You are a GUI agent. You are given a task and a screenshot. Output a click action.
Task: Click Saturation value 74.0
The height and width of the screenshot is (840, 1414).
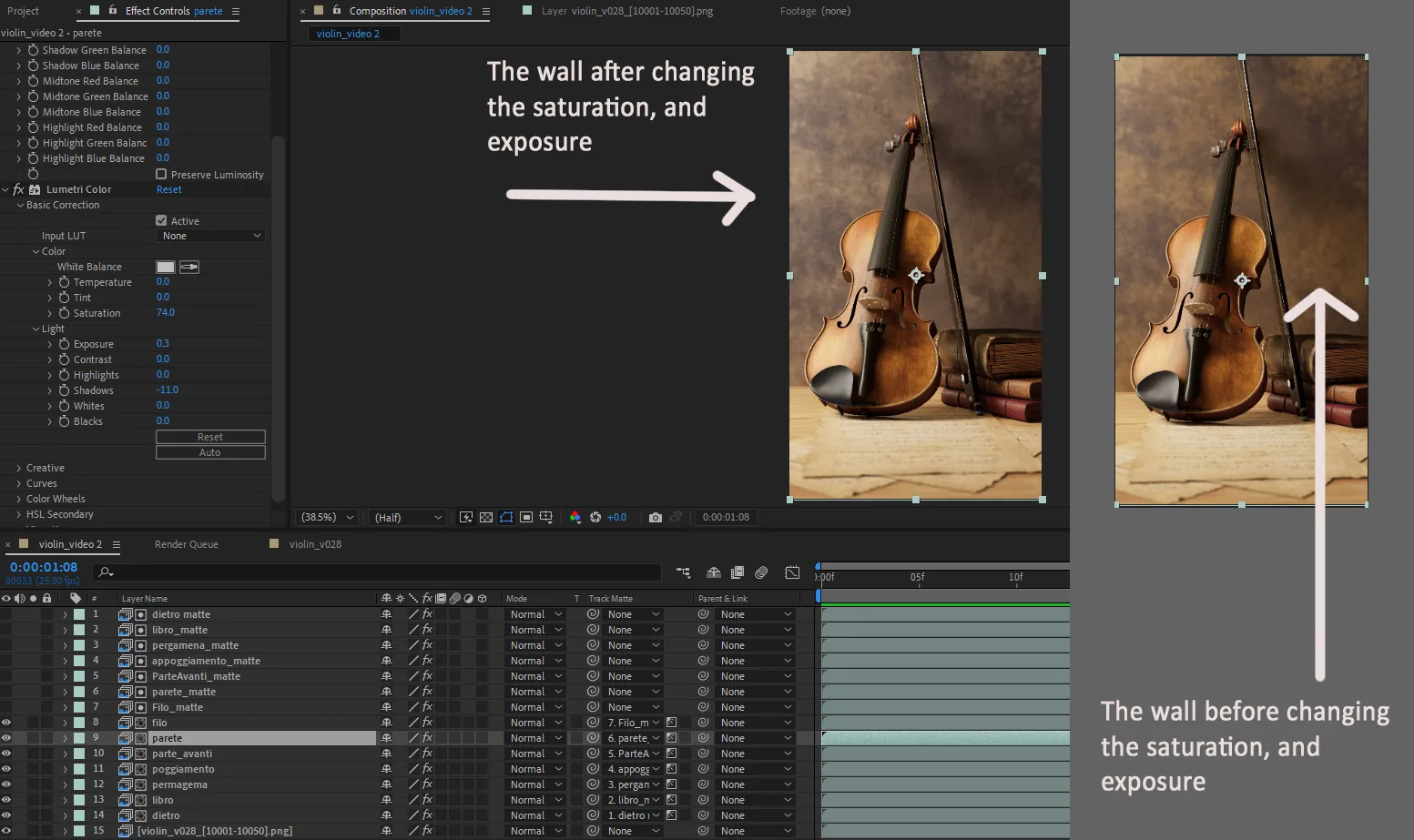[166, 312]
